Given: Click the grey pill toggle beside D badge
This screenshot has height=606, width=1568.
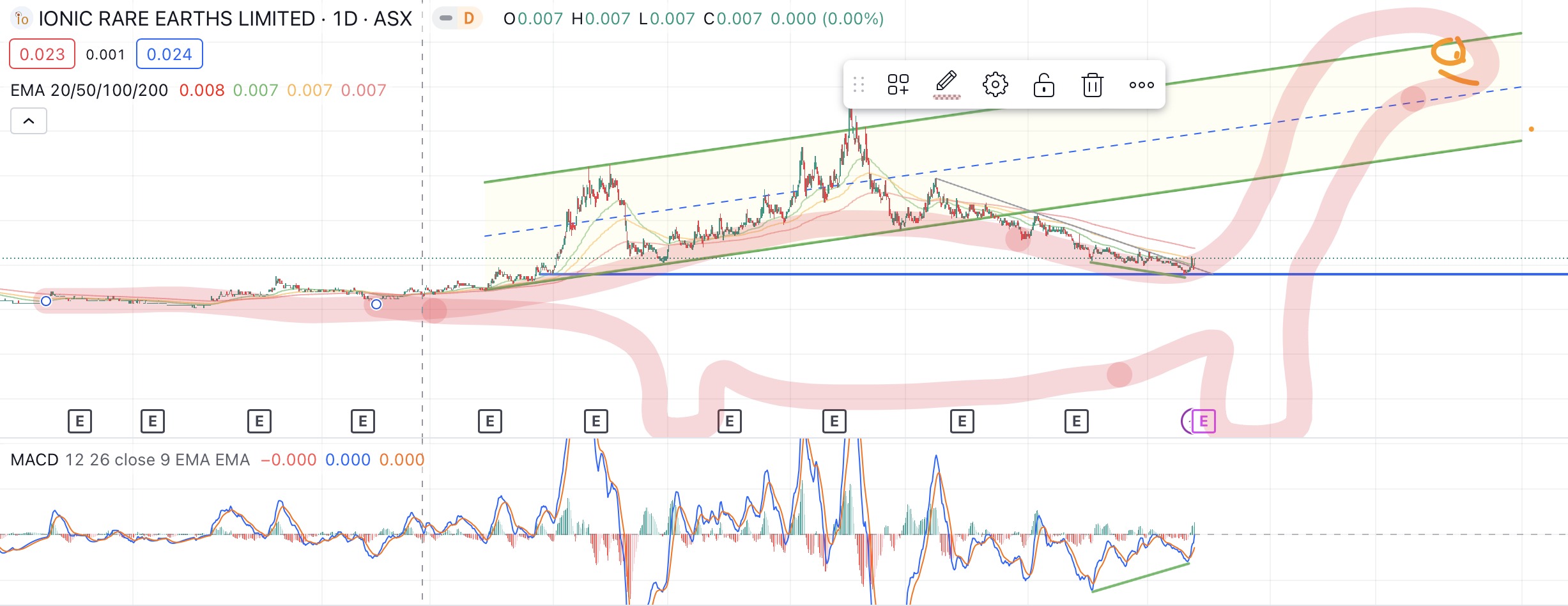Looking at the screenshot, I should [446, 19].
